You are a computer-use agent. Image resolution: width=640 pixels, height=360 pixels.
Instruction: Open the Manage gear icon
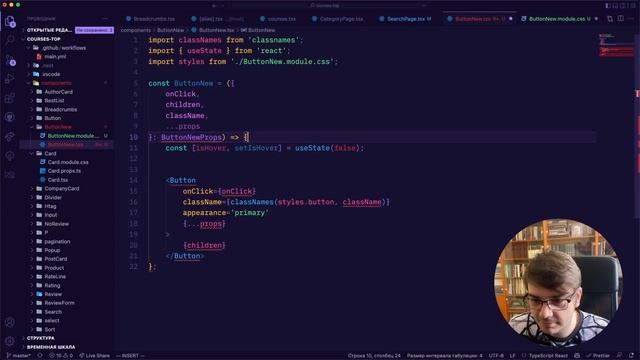point(10,341)
